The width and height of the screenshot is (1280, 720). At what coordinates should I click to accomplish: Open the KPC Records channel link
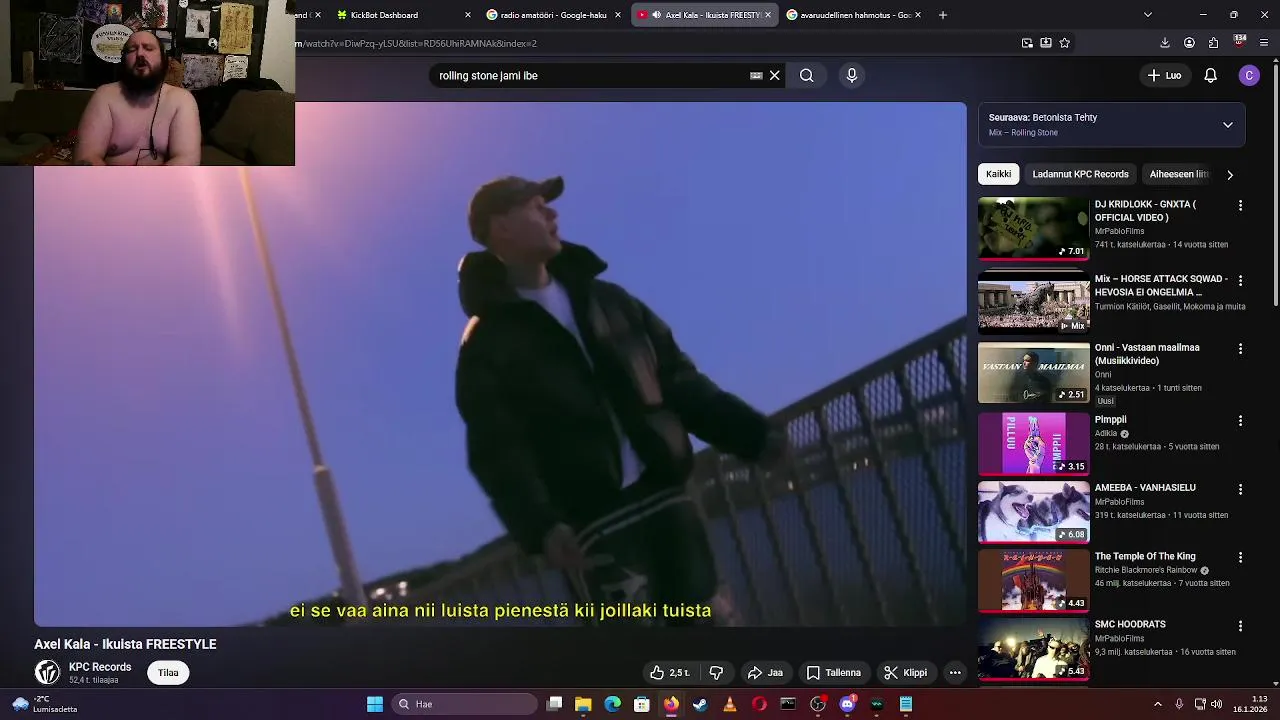point(100,667)
